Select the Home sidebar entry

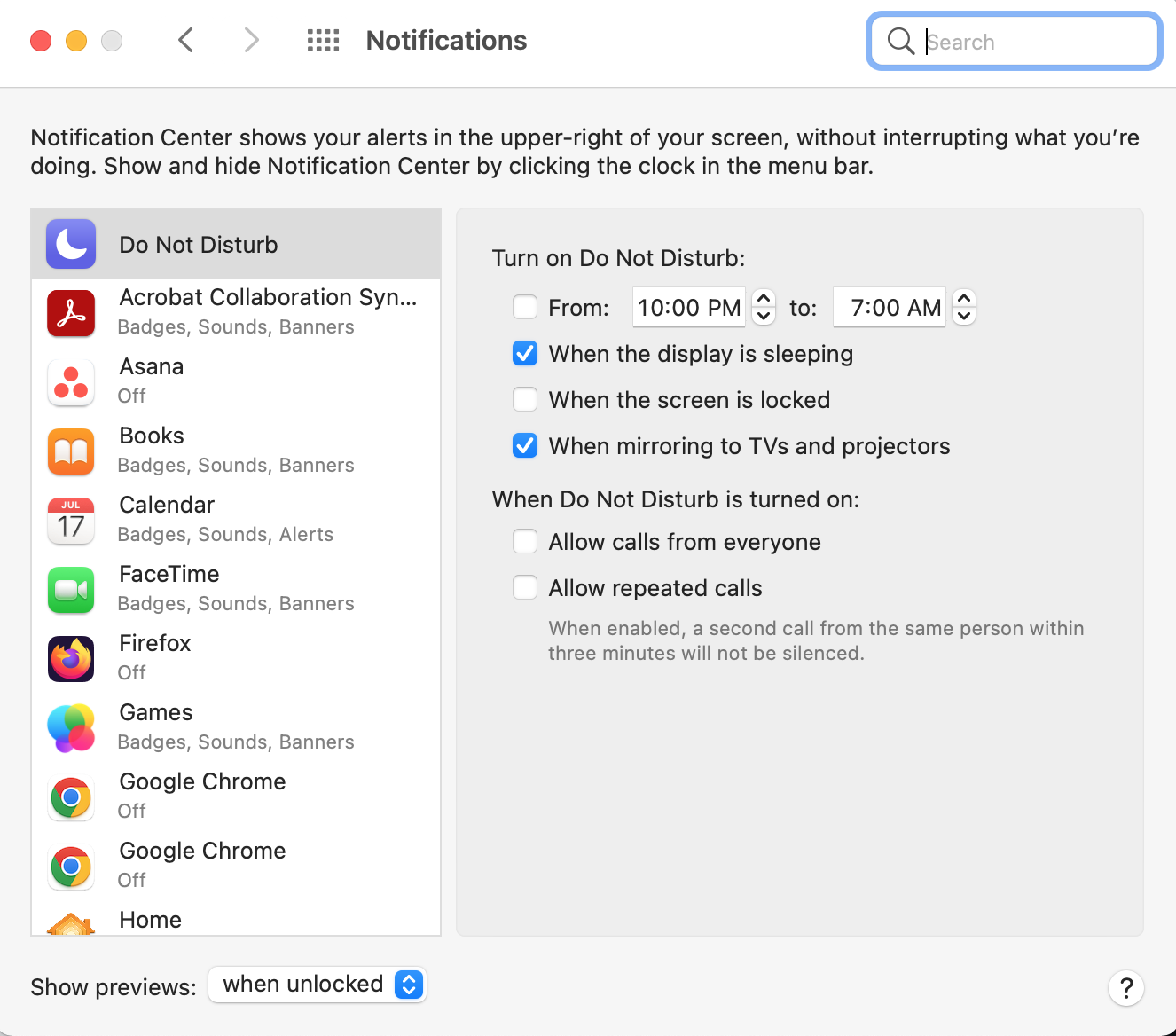click(149, 920)
